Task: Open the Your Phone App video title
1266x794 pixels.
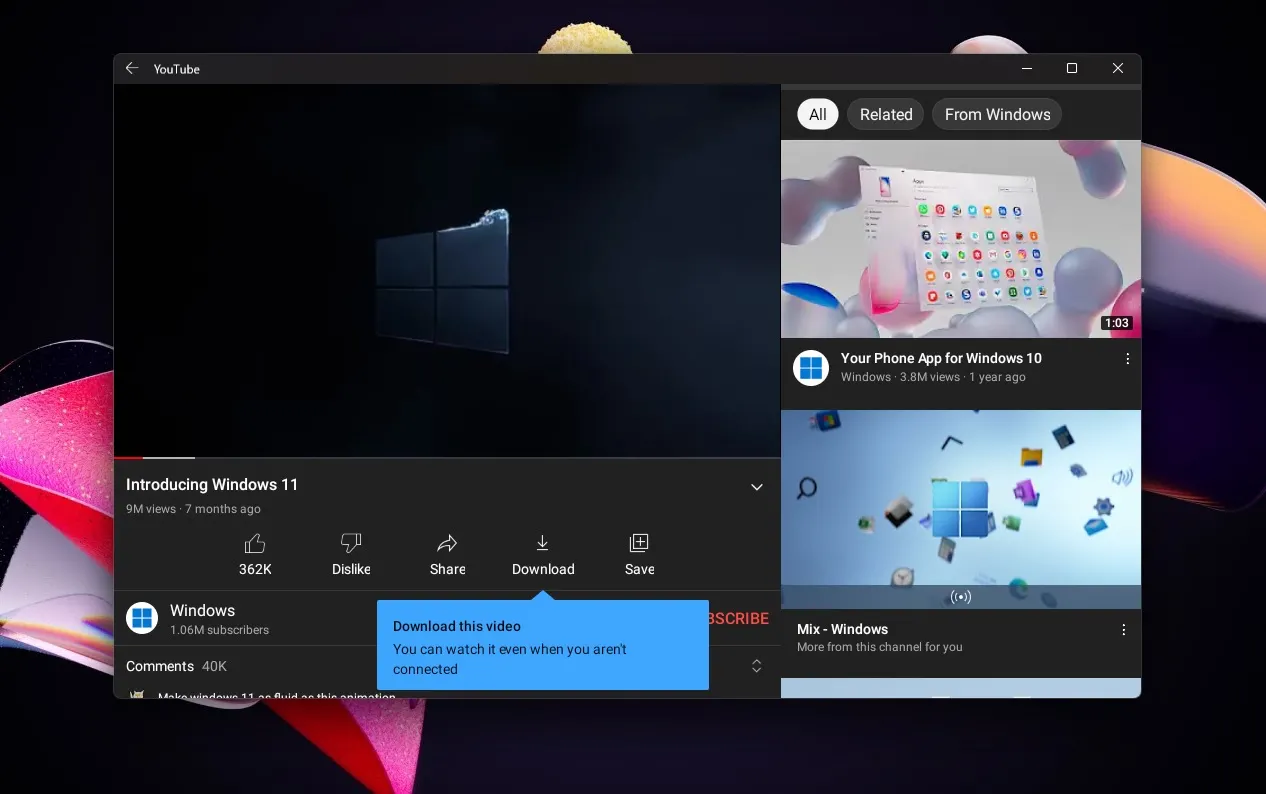Action: point(941,358)
